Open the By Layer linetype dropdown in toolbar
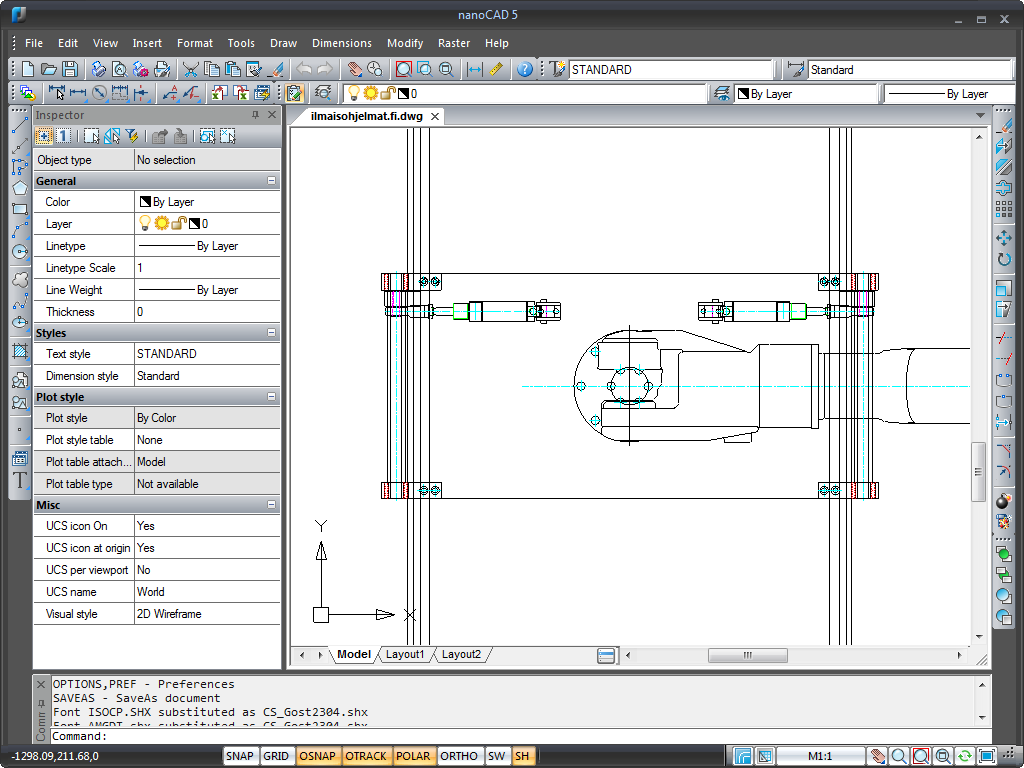Image resolution: width=1024 pixels, height=768 pixels. click(x=949, y=93)
